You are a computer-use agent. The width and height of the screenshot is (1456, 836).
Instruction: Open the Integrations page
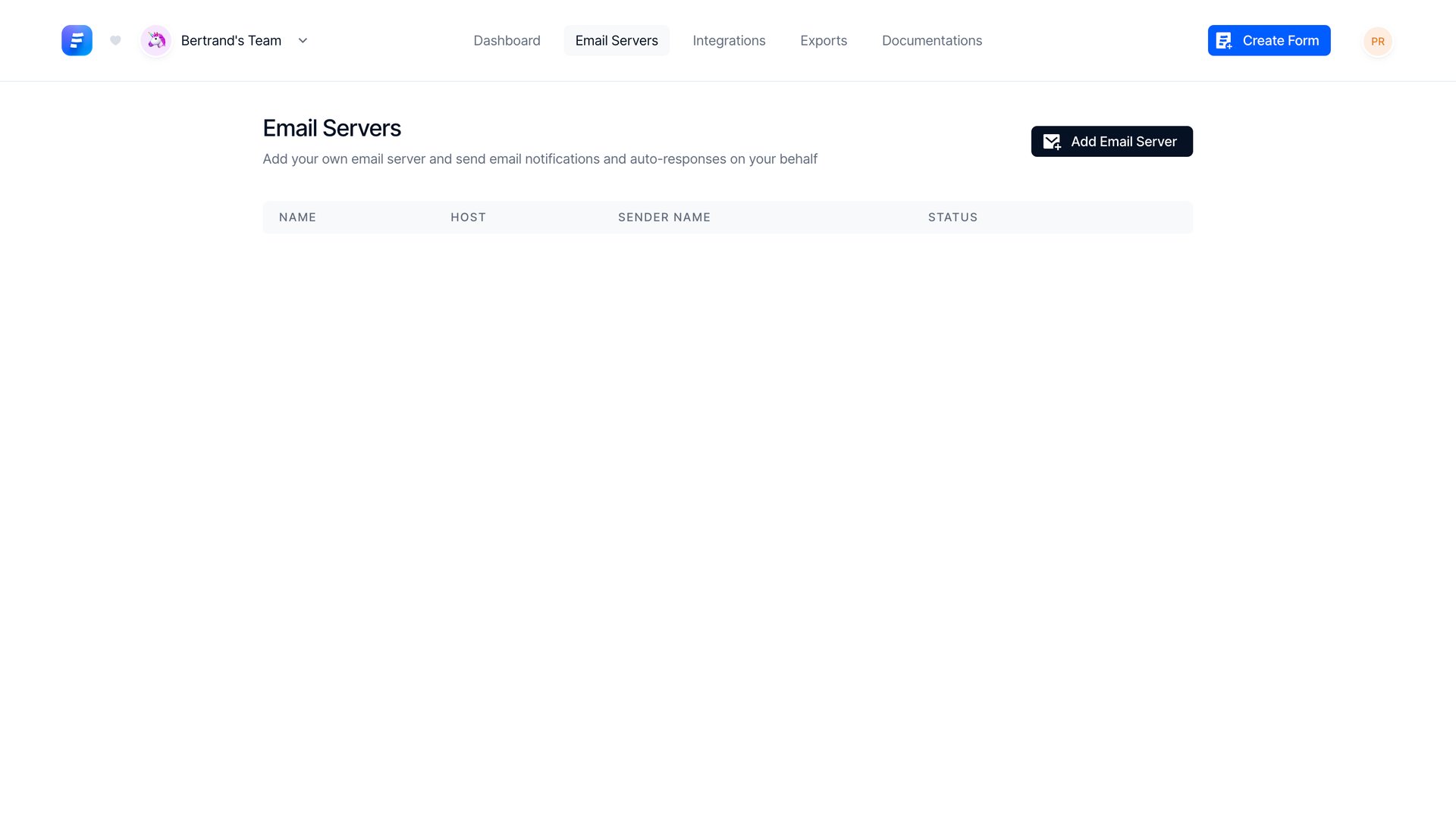pyautogui.click(x=729, y=40)
